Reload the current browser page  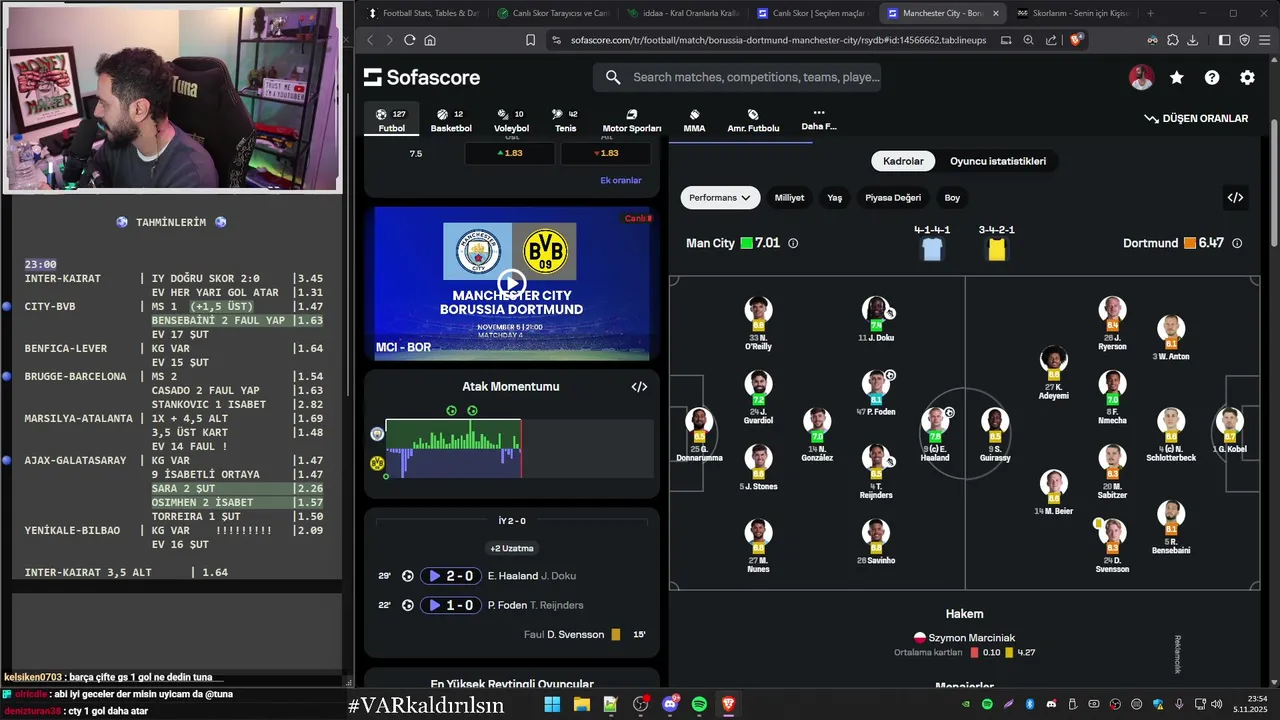point(409,40)
